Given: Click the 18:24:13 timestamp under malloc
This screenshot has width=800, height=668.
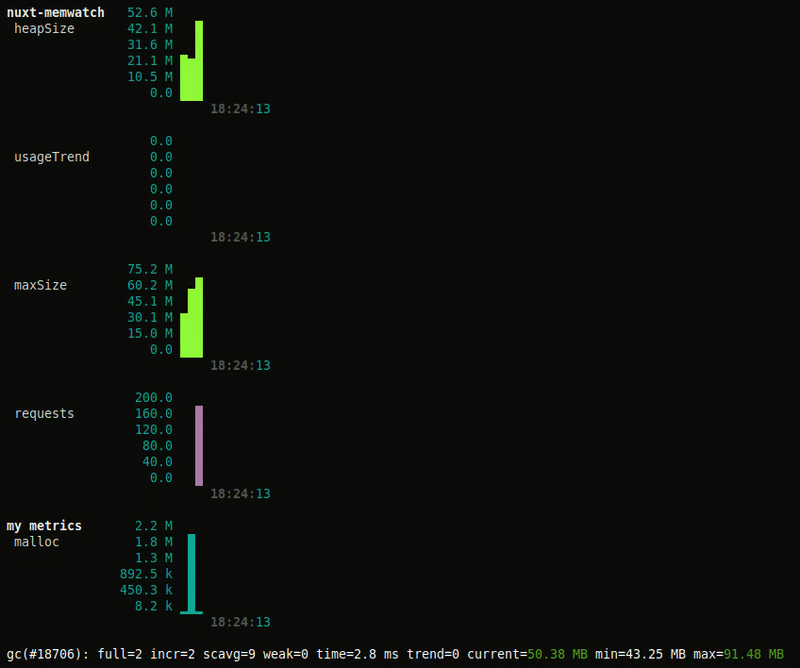Looking at the screenshot, I should (240, 622).
